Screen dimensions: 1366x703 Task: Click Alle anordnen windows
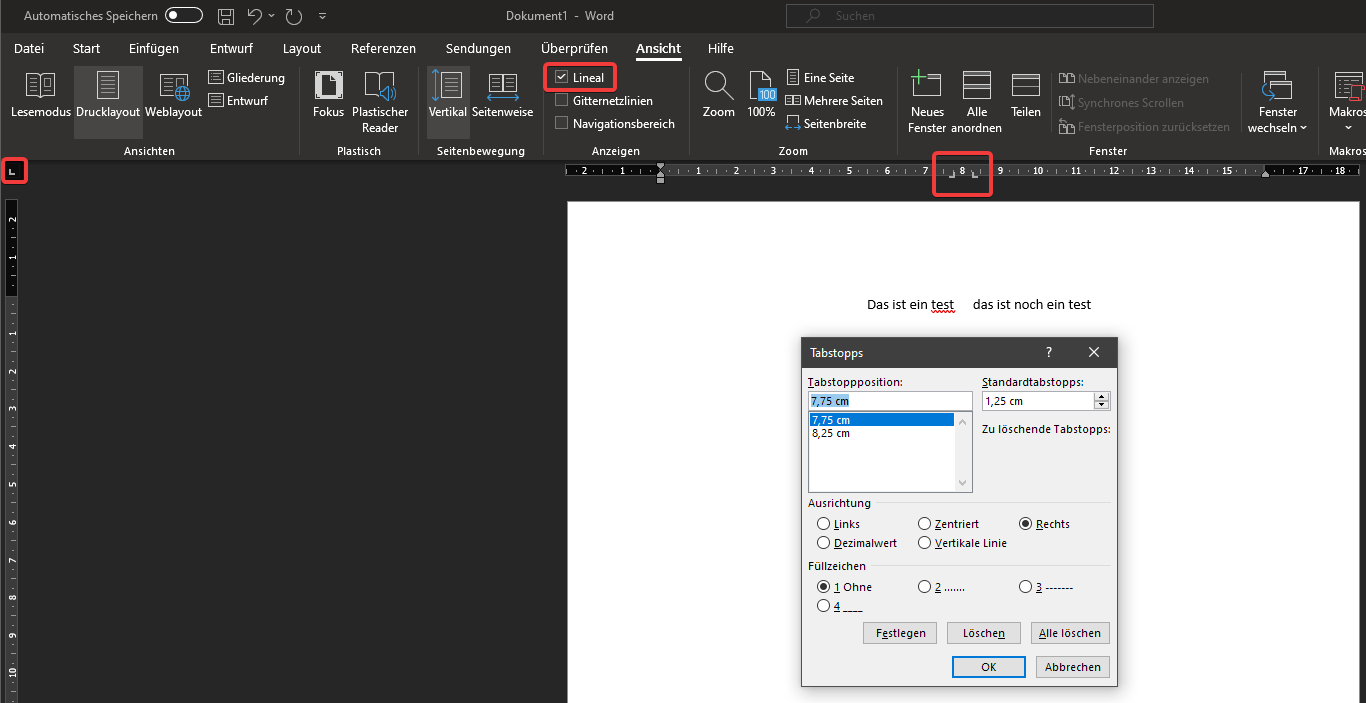pos(977,103)
